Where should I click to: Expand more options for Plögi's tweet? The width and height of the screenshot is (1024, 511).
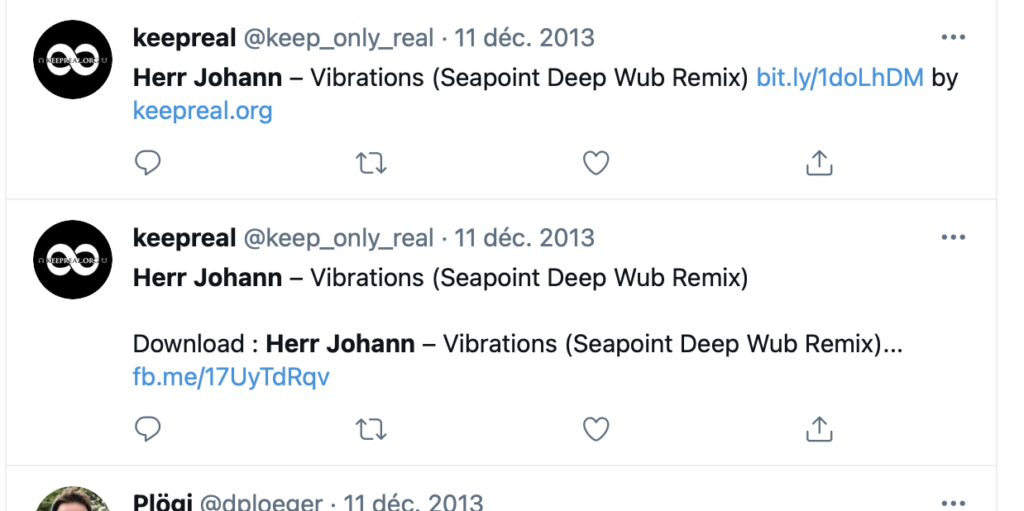point(953,501)
